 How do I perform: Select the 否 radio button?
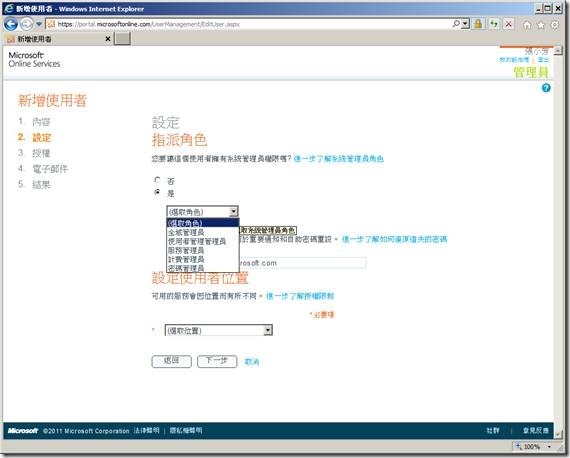[x=157, y=180]
